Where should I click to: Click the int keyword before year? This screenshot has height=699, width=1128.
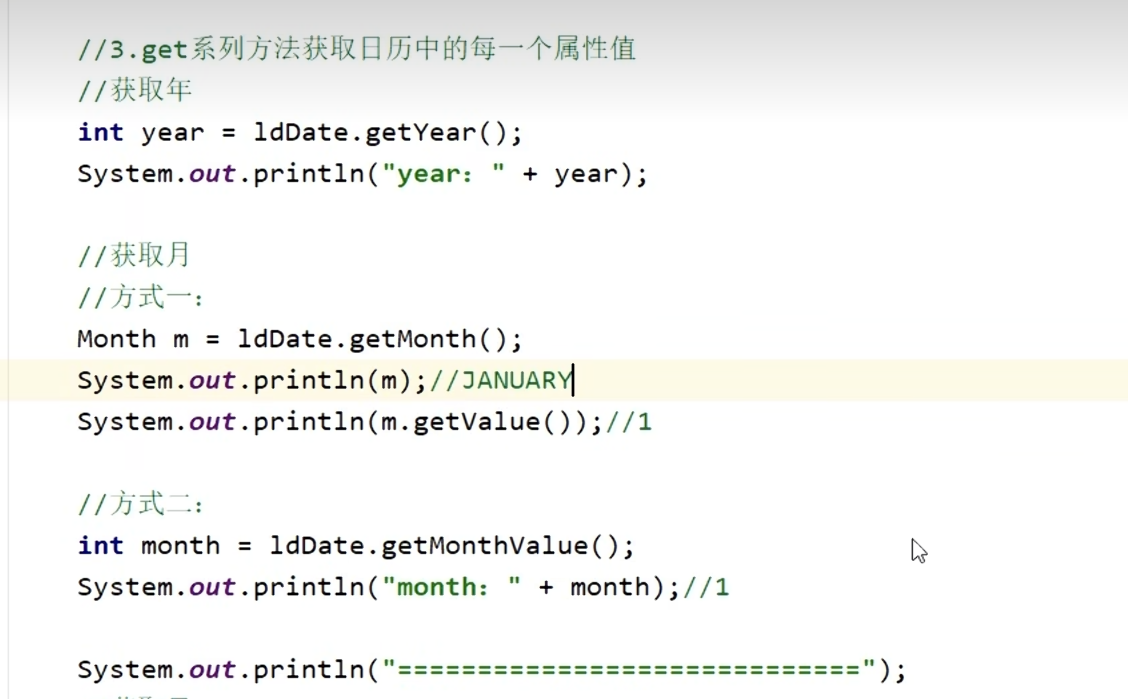(x=100, y=132)
